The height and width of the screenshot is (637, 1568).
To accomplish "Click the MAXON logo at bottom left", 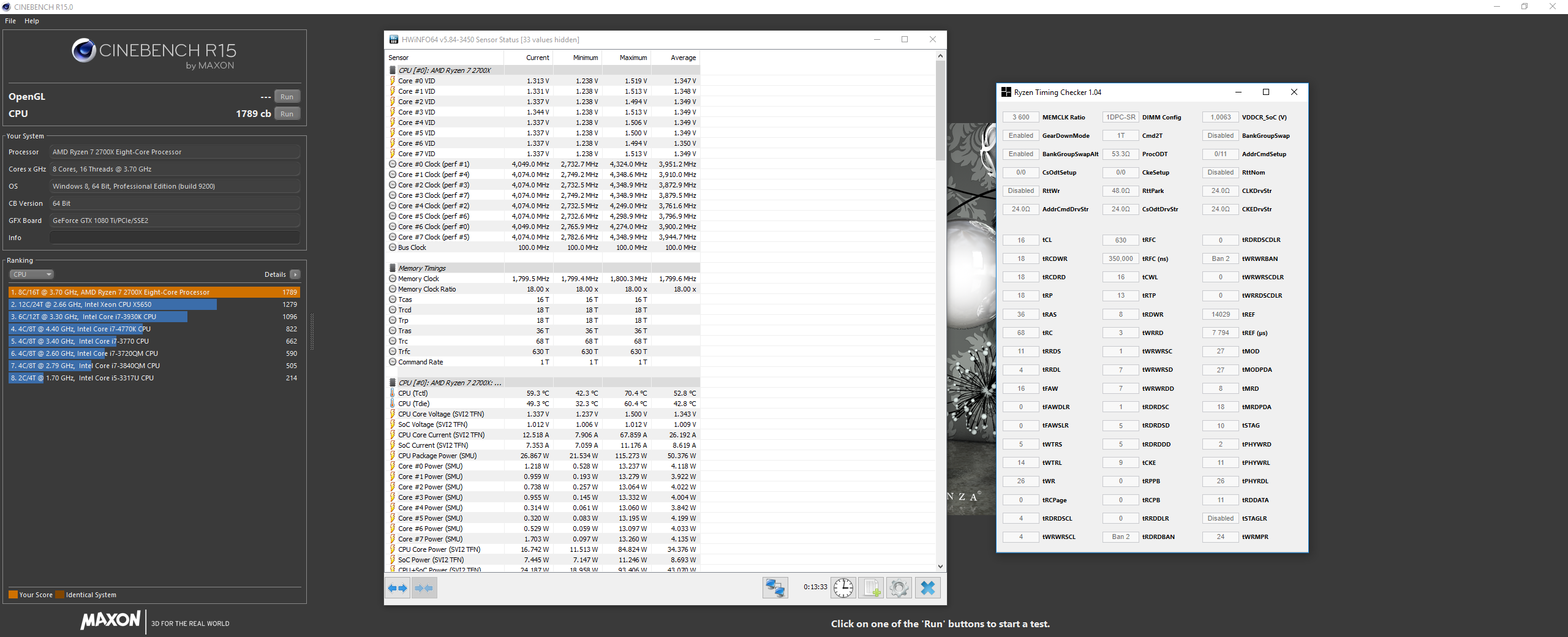I will (x=111, y=620).
